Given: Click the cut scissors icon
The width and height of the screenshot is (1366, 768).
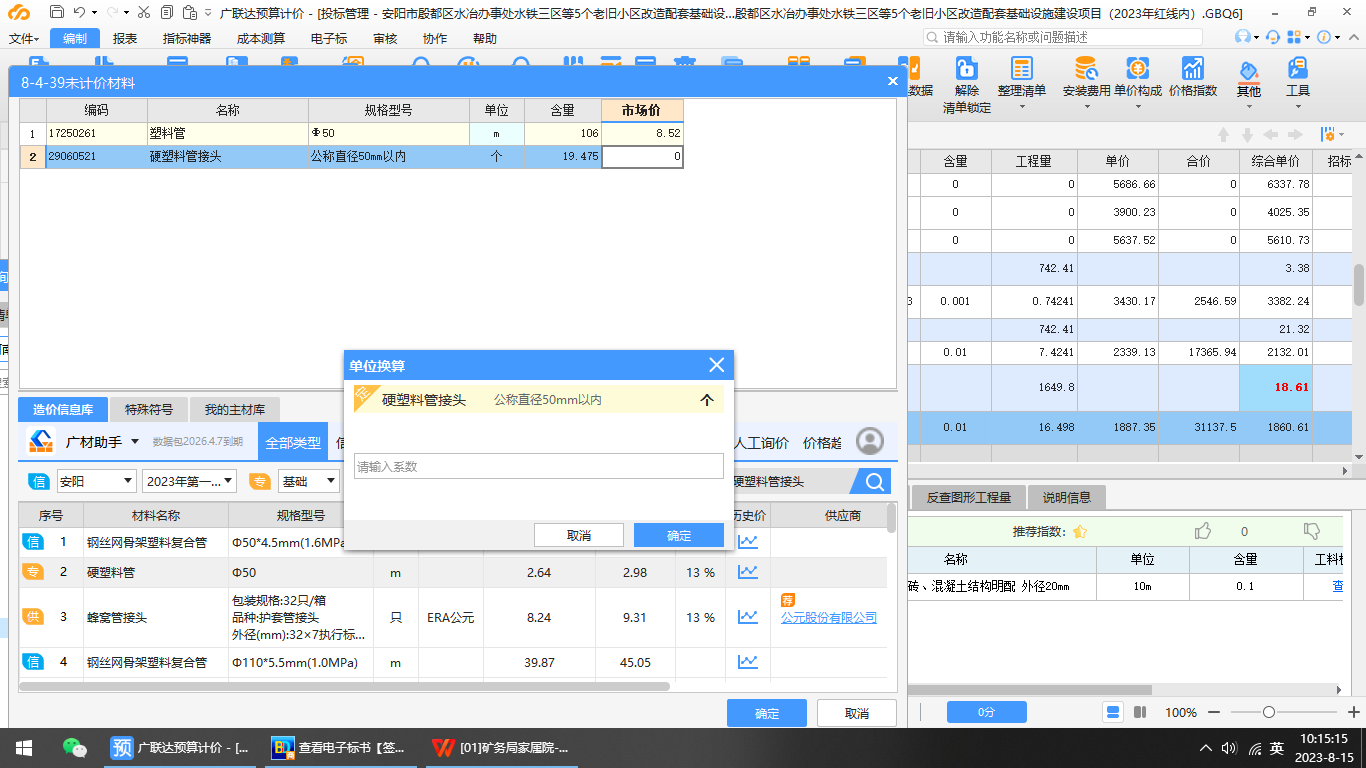Looking at the screenshot, I should pyautogui.click(x=143, y=13).
